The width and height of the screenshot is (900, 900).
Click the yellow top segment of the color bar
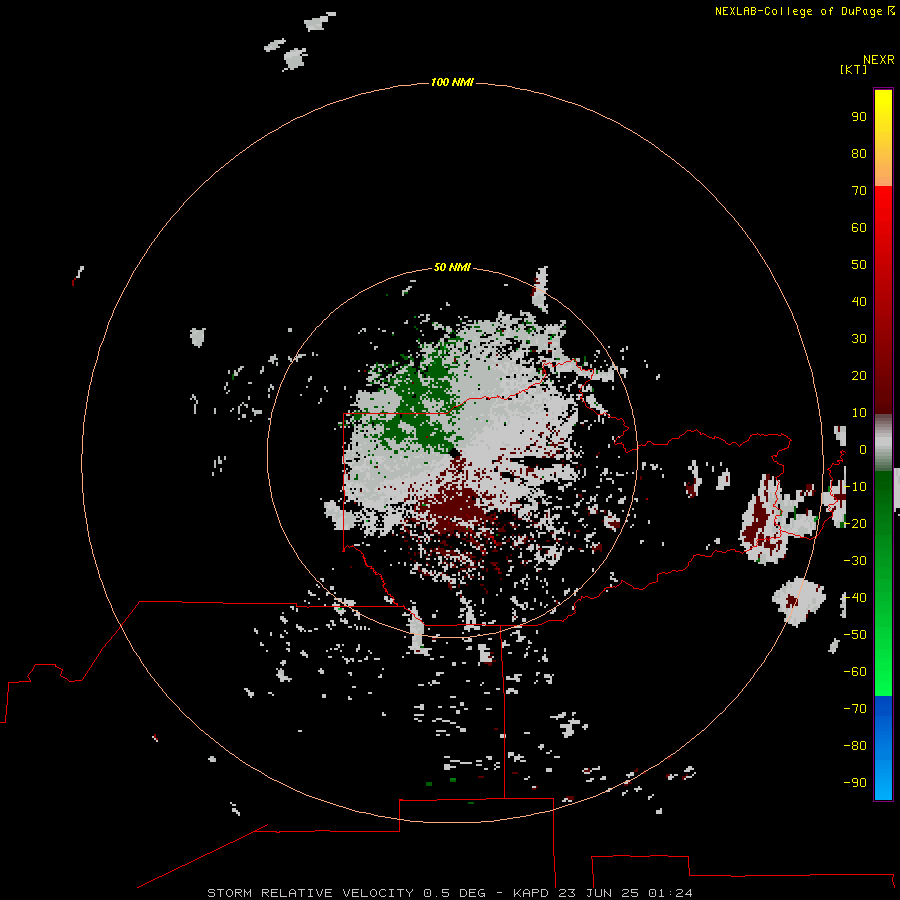(883, 138)
